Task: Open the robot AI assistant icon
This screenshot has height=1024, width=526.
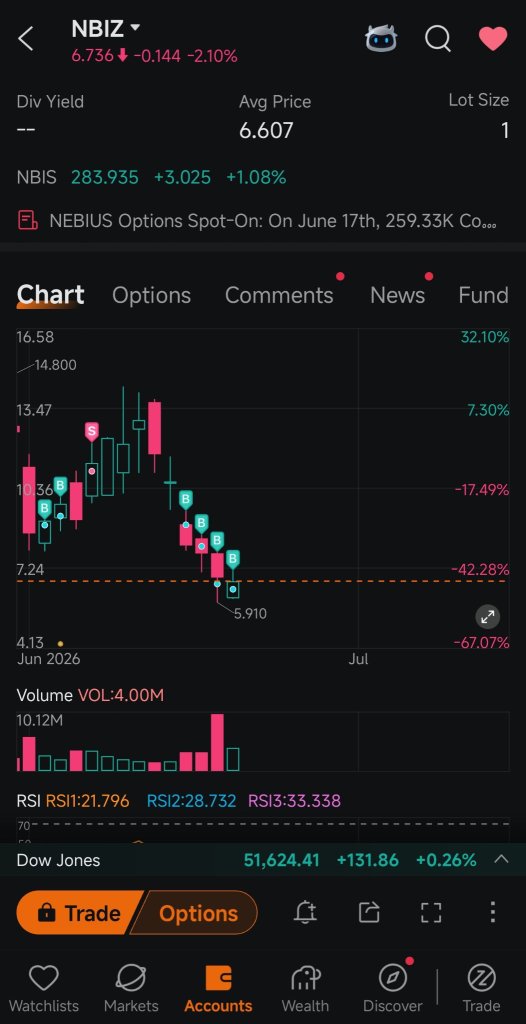Action: point(380,39)
